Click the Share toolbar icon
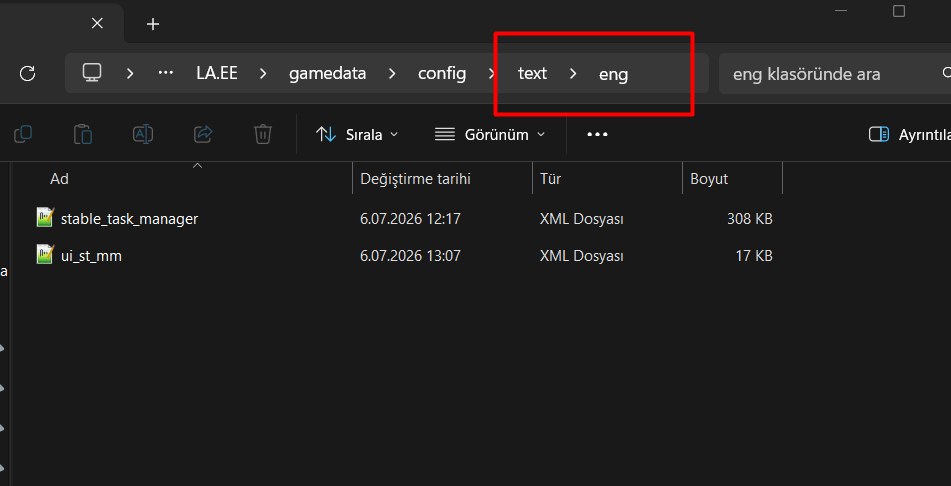This screenshot has width=951, height=486. [x=203, y=134]
